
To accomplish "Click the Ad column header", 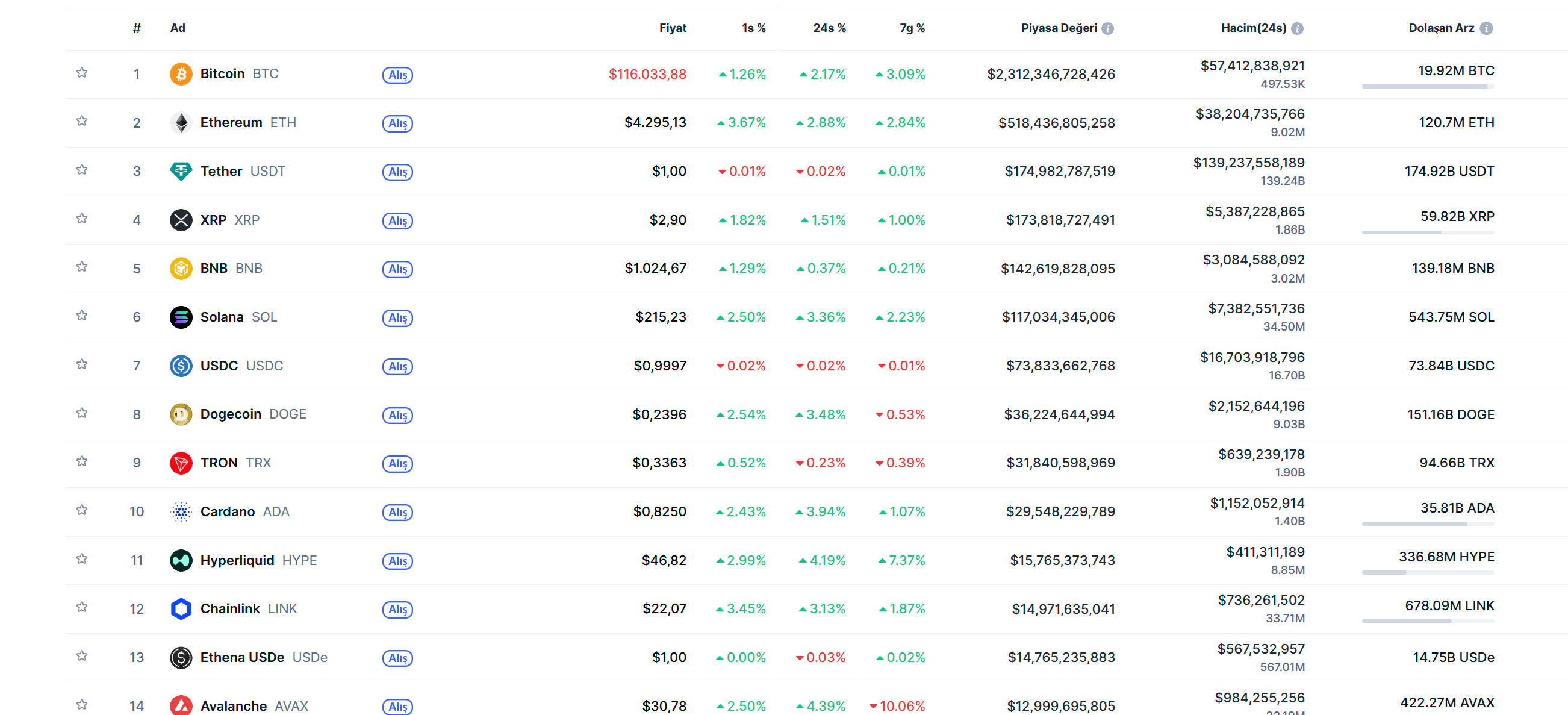I will (x=177, y=28).
